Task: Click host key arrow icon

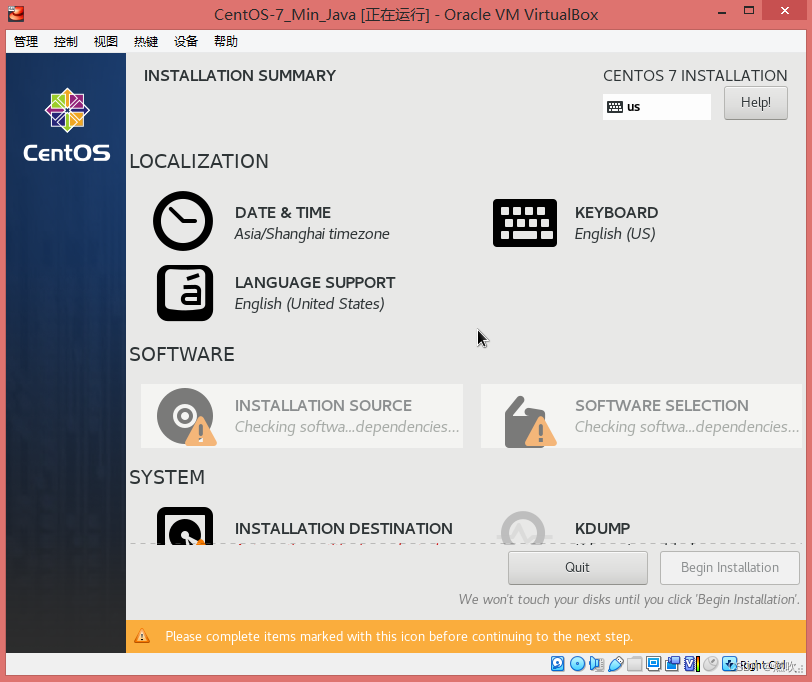Action: [x=730, y=663]
